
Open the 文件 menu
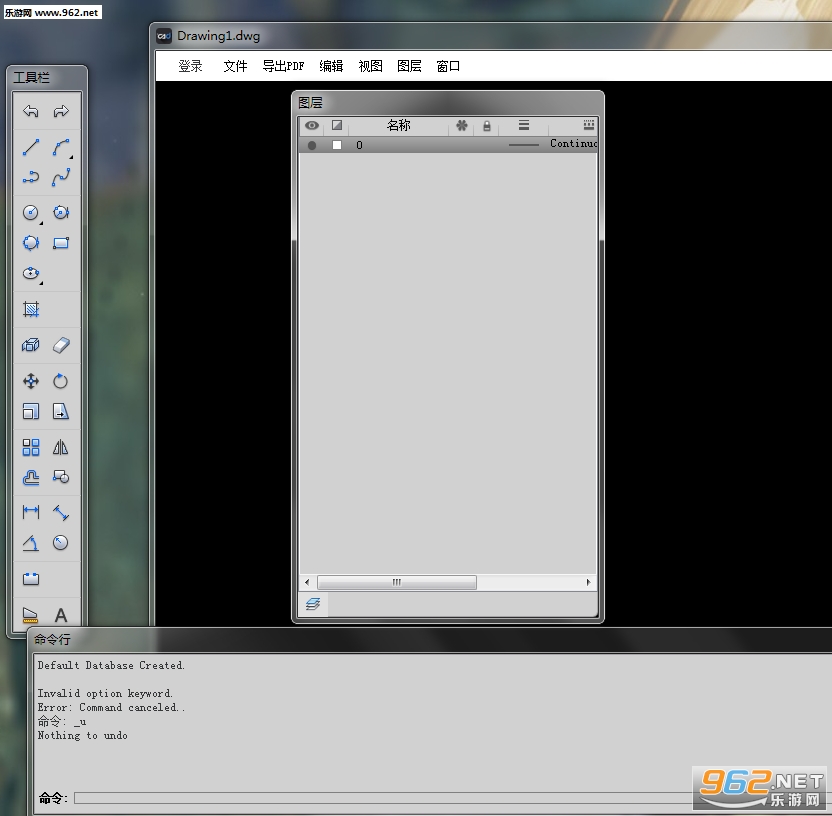coord(235,66)
